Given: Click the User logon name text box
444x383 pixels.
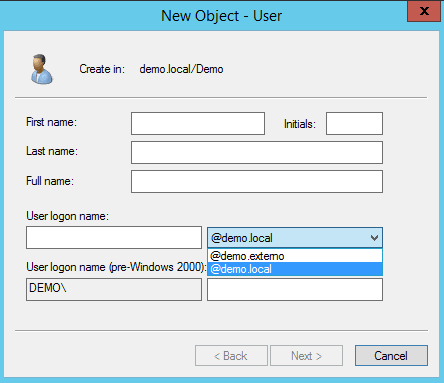Looking at the screenshot, I should point(114,237).
